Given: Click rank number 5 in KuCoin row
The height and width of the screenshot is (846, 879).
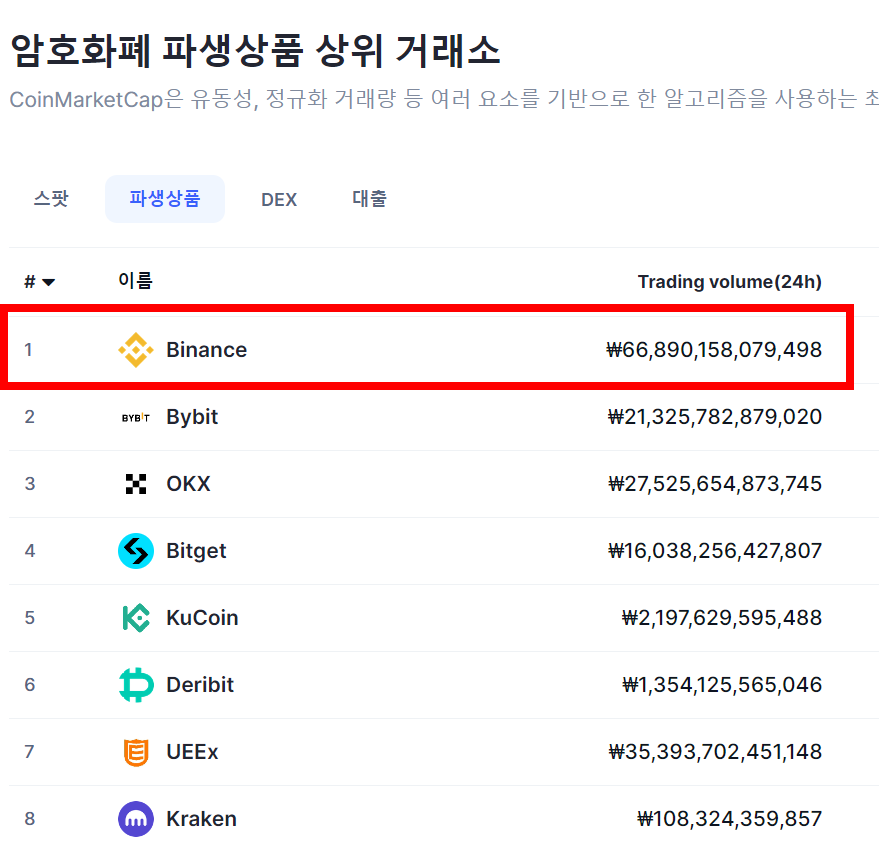Looking at the screenshot, I should pyautogui.click(x=30, y=618).
